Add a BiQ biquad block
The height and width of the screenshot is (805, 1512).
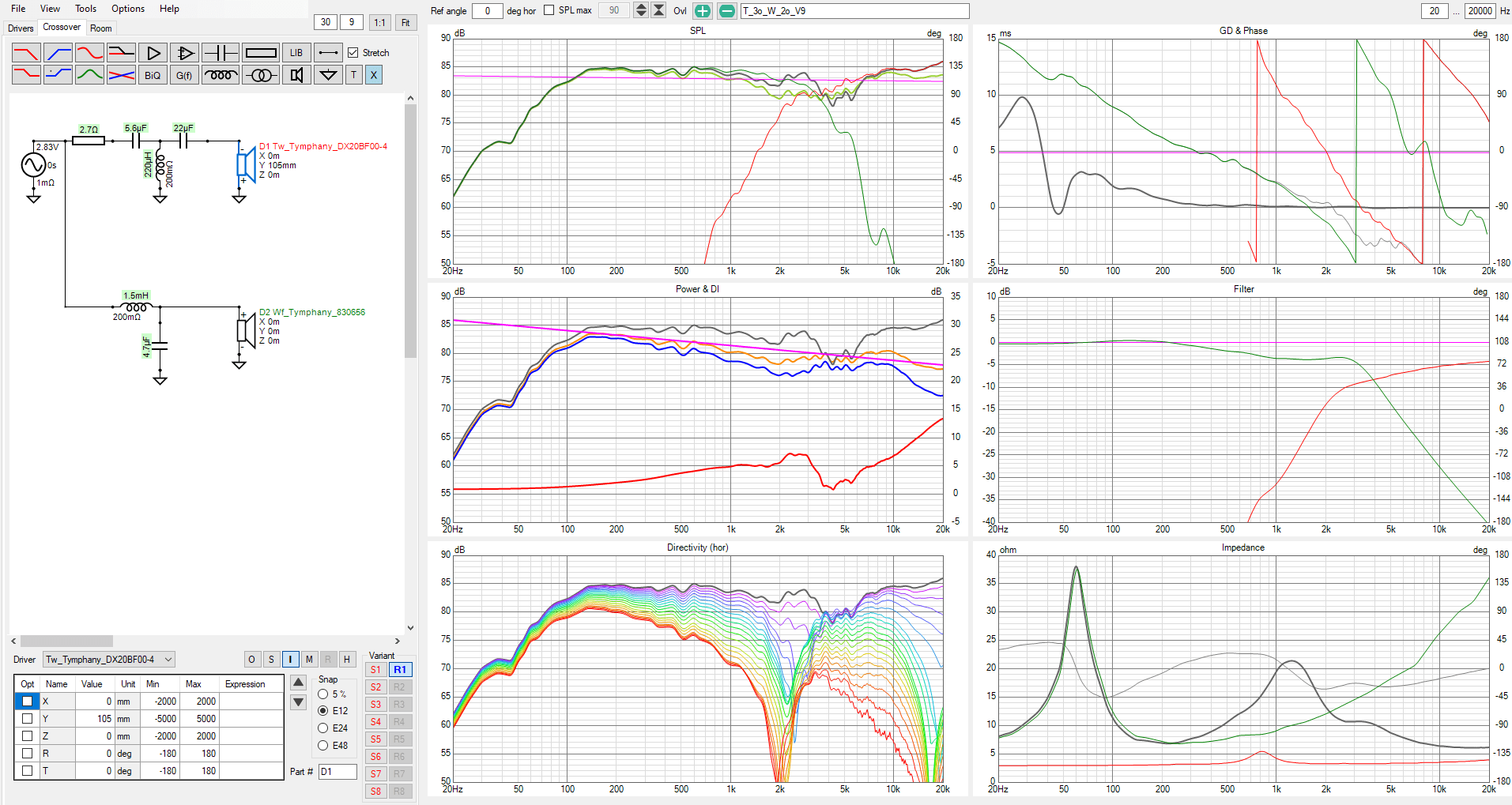point(153,75)
